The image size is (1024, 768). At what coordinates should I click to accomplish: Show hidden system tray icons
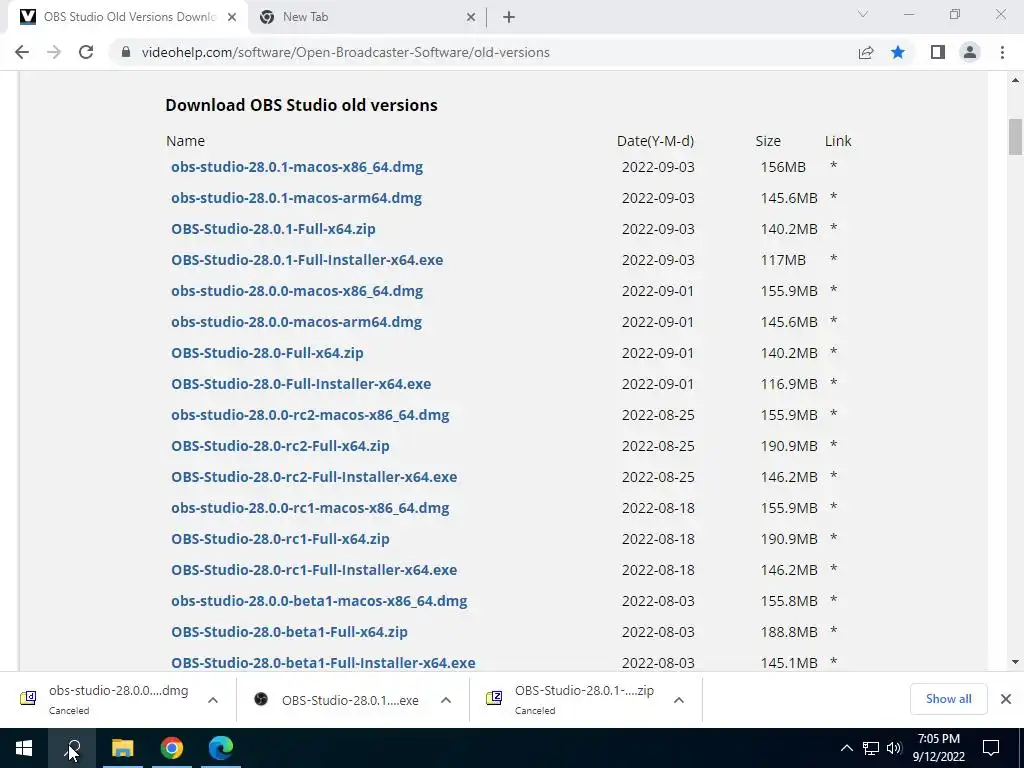pyautogui.click(x=846, y=748)
